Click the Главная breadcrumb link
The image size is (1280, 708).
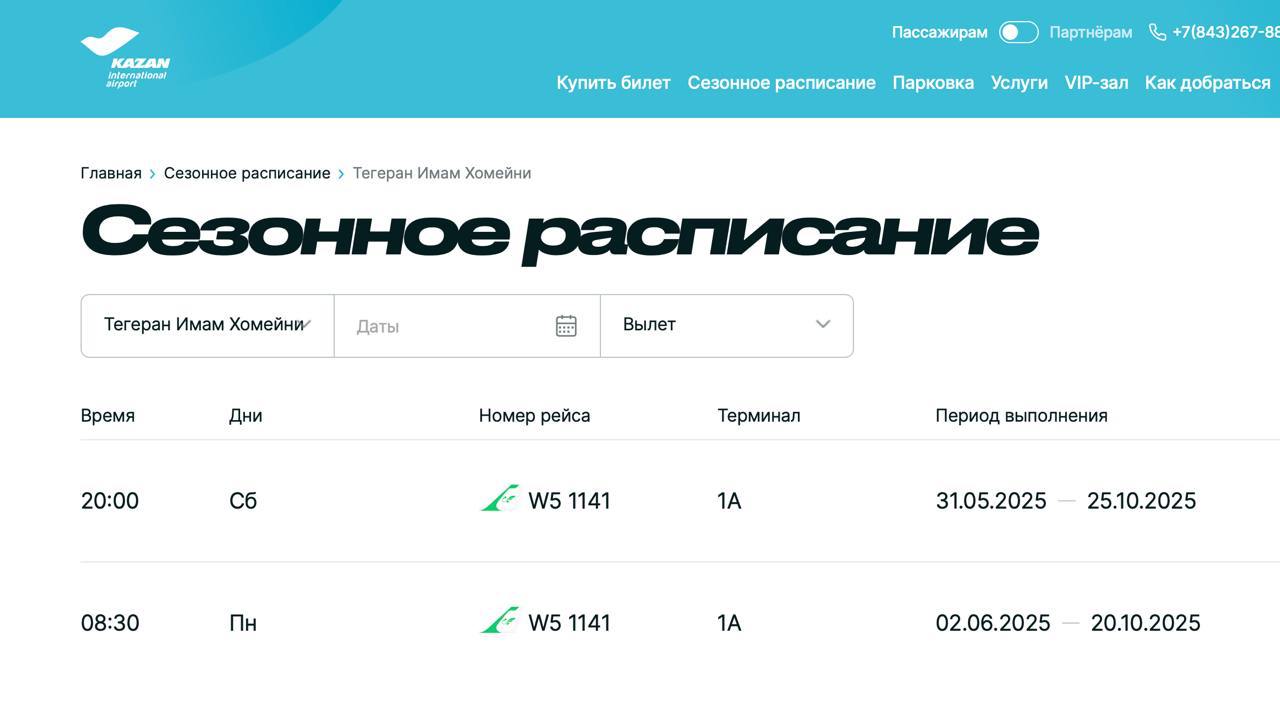click(x=111, y=173)
